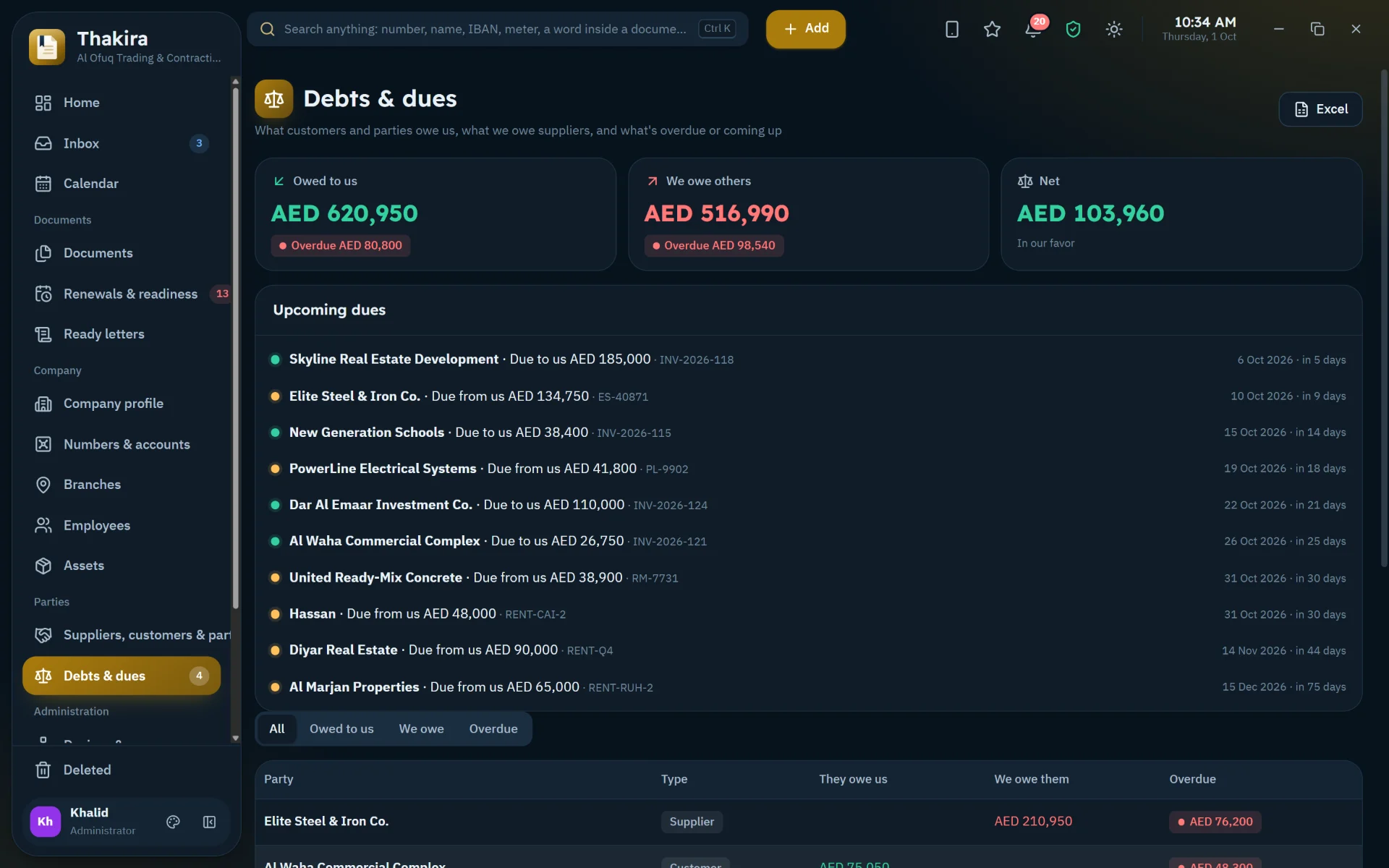
Task: Open Deleted items trash
Action: (122, 770)
